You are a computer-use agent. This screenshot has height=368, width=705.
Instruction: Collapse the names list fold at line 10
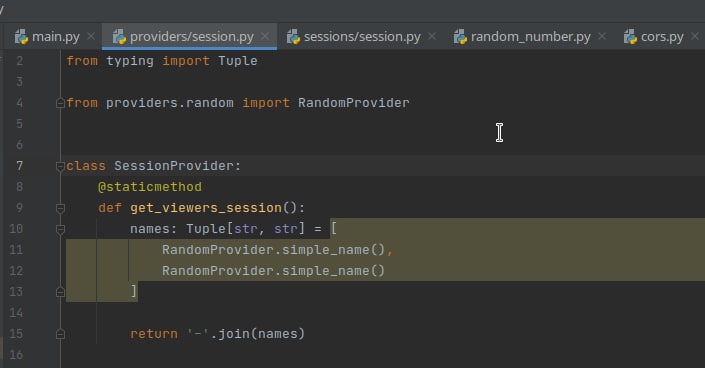60,229
